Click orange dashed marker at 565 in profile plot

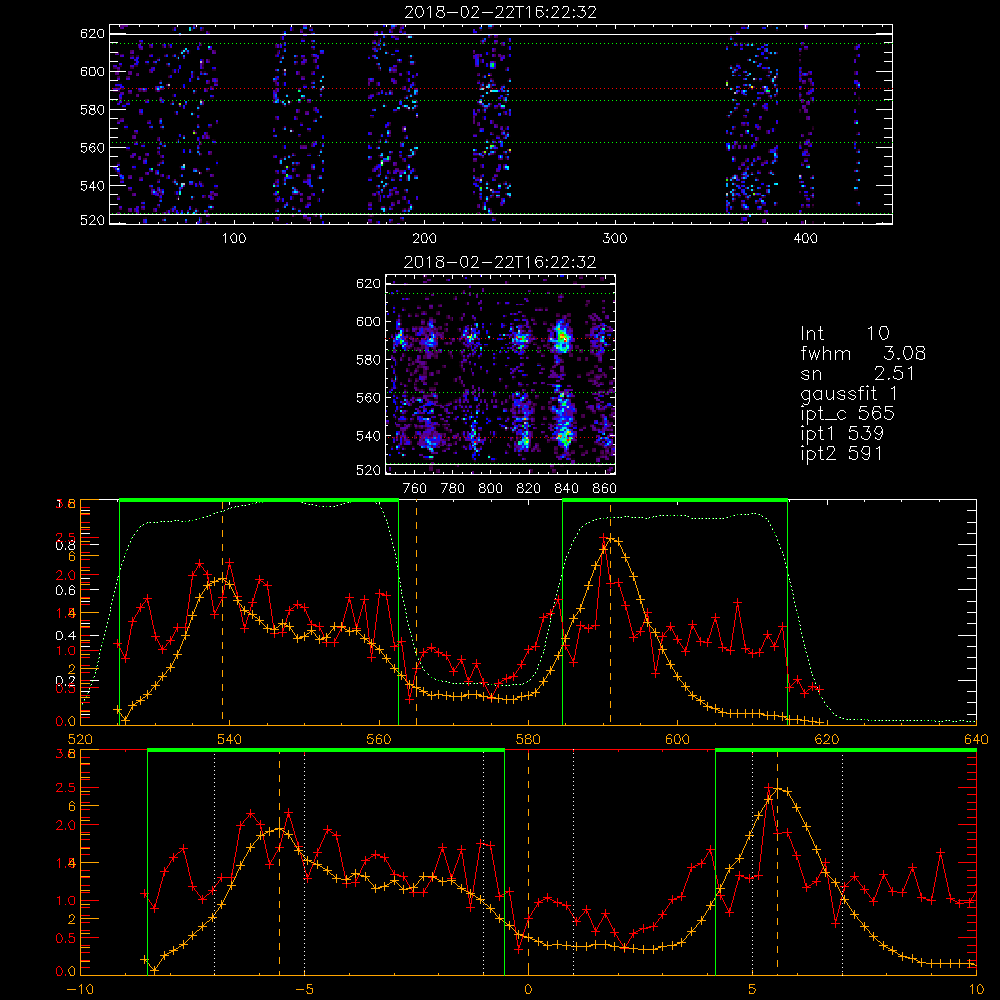coord(416,612)
